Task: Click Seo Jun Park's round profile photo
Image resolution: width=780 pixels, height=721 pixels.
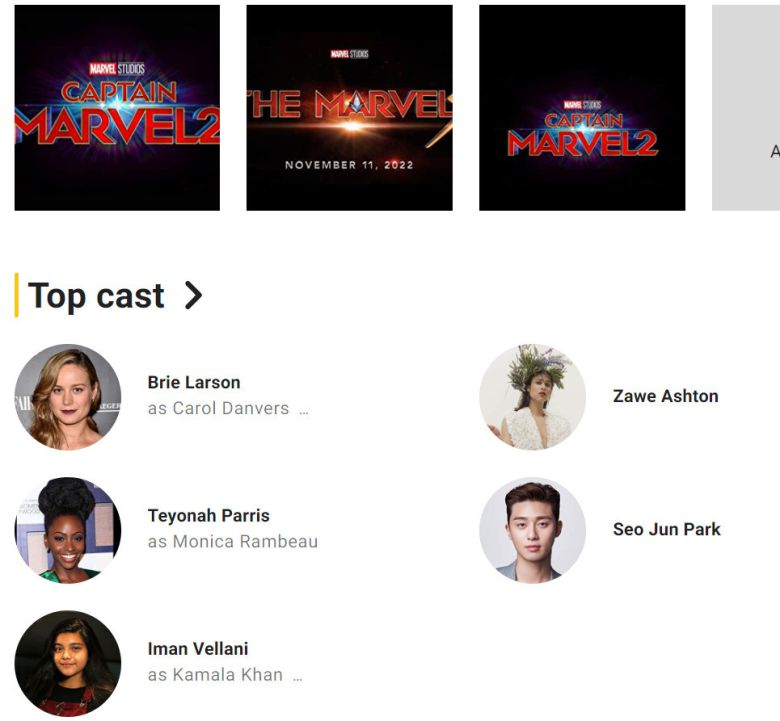Action: tap(532, 530)
